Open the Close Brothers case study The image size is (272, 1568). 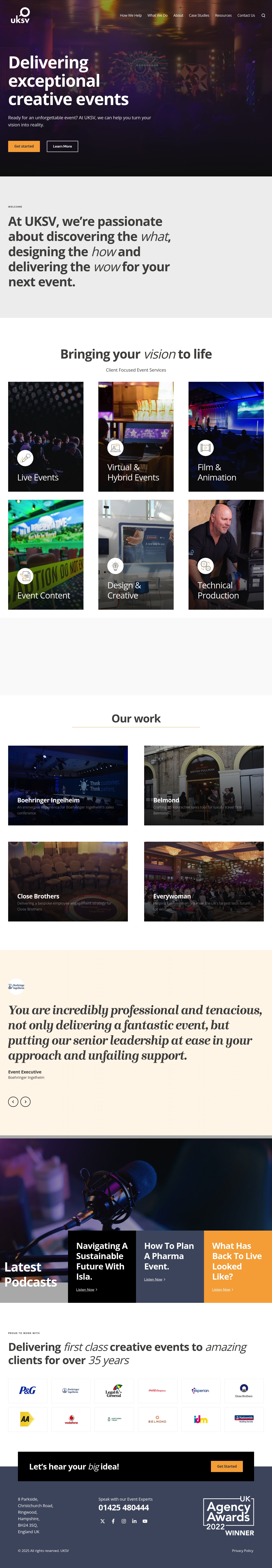pyautogui.click(x=68, y=881)
